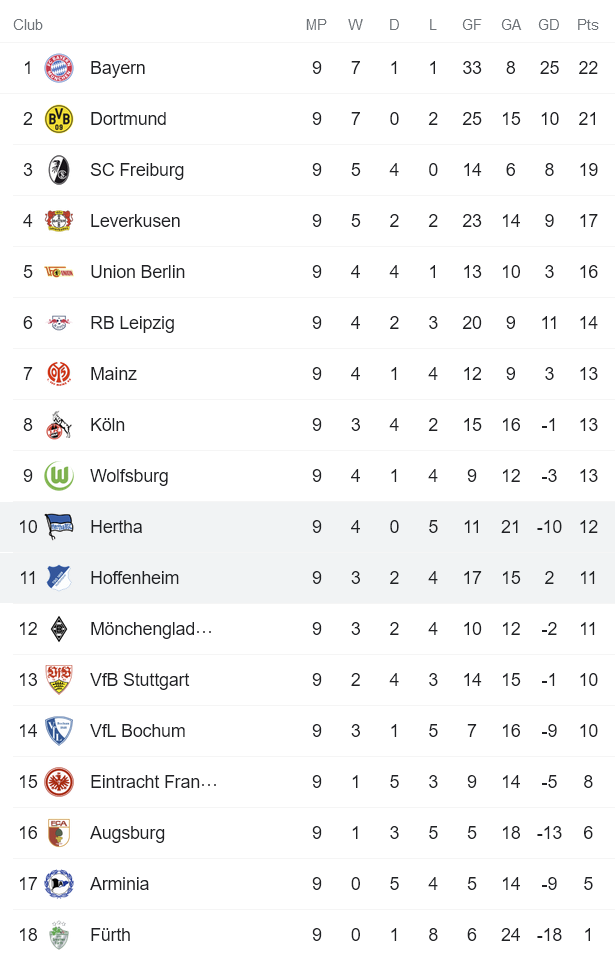Click the VfB Stuttgart team name
This screenshot has height=962, width=615.
141,679
